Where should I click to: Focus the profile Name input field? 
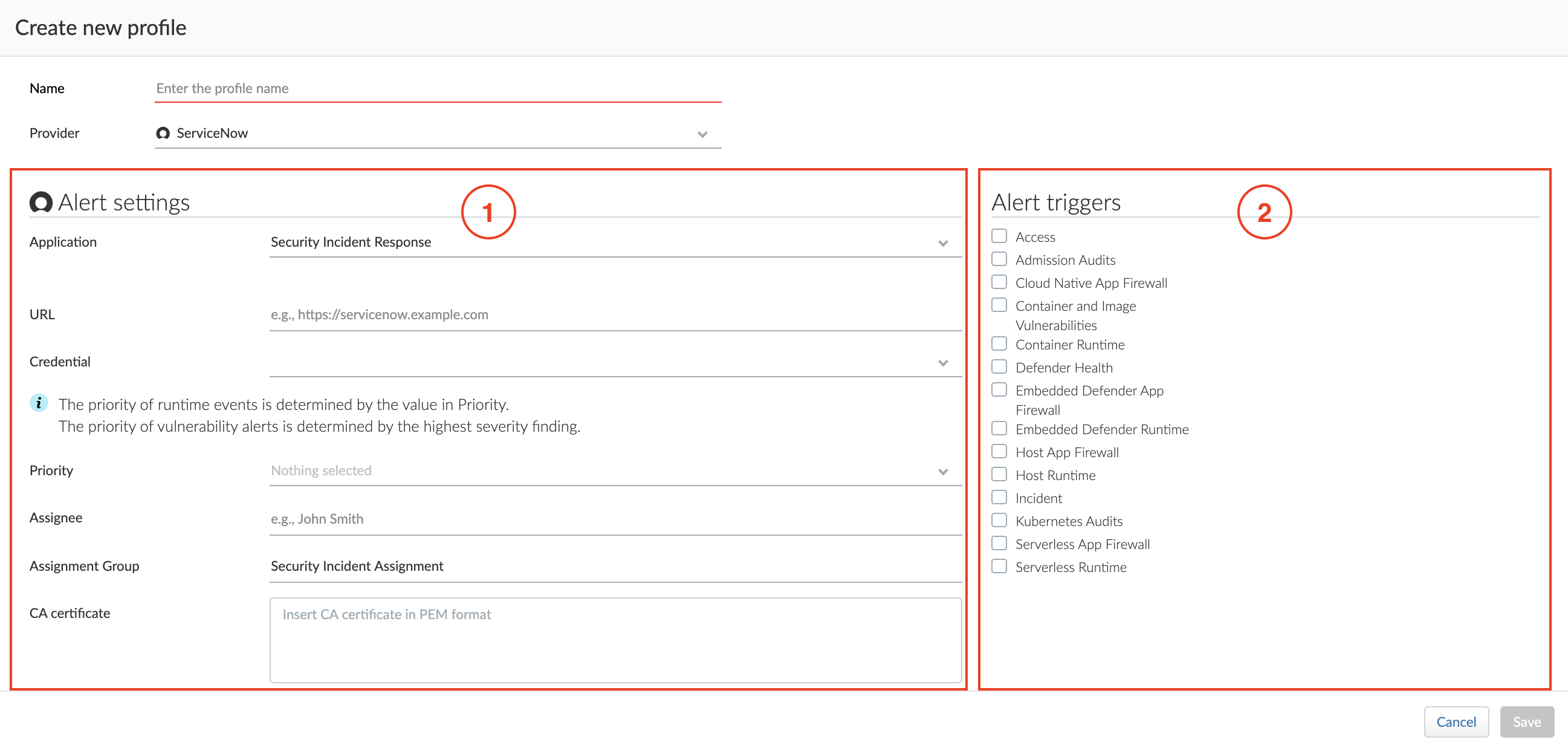coord(438,88)
